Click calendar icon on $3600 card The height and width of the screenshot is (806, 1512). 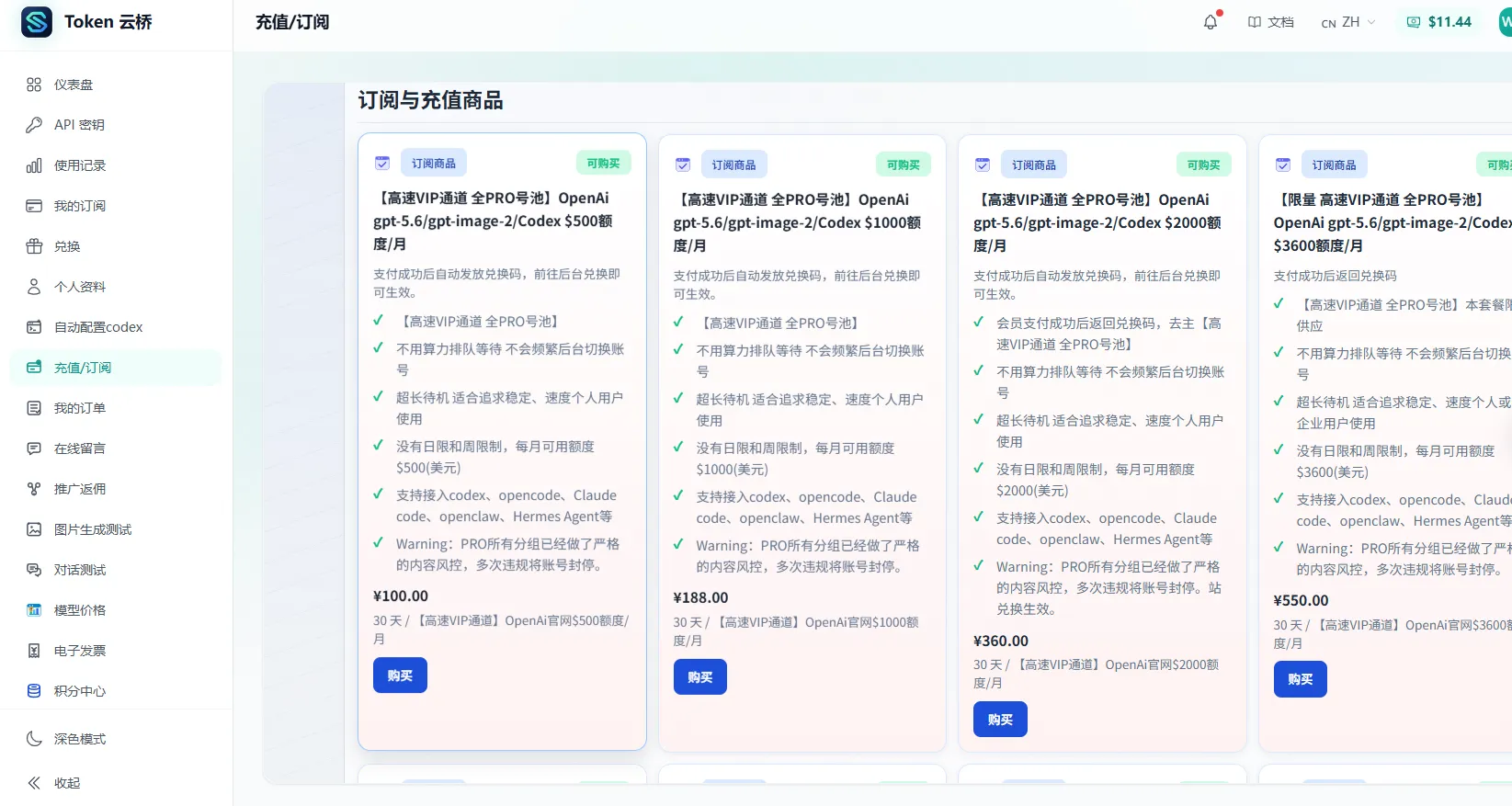1283,165
